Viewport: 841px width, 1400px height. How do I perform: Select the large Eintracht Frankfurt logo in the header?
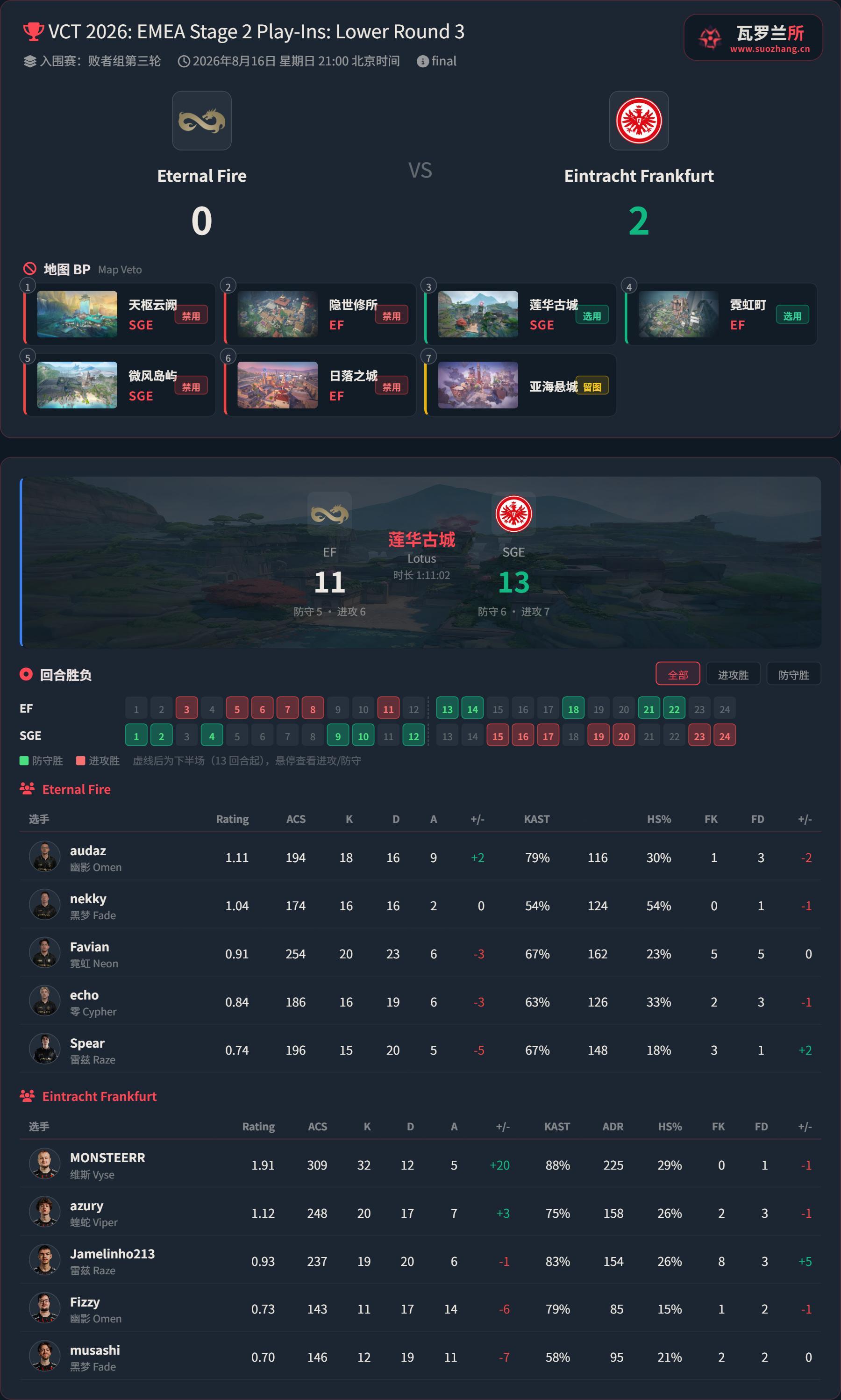click(639, 121)
